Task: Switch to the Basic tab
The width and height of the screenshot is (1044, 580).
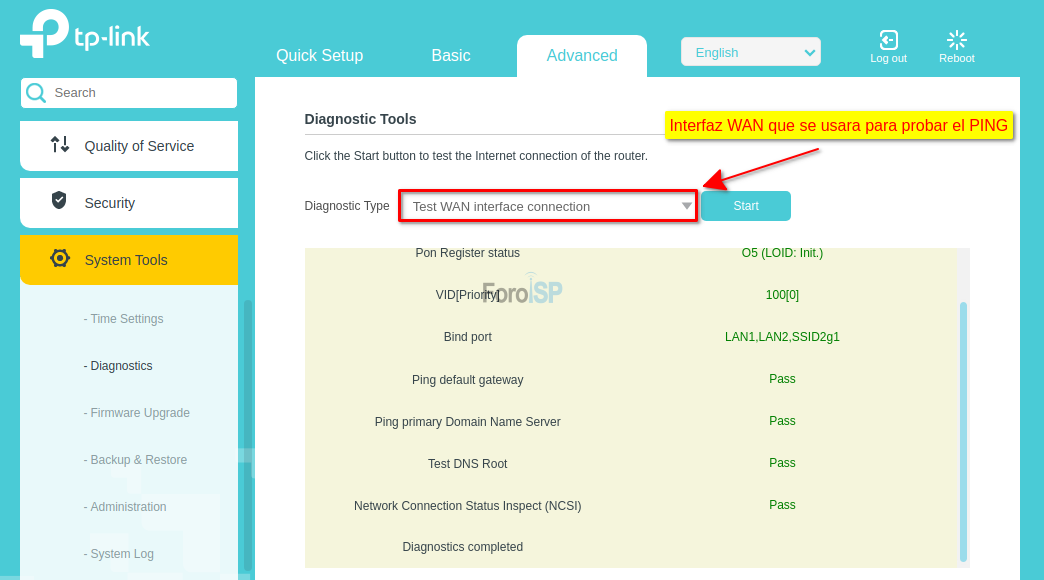Action: 450,56
